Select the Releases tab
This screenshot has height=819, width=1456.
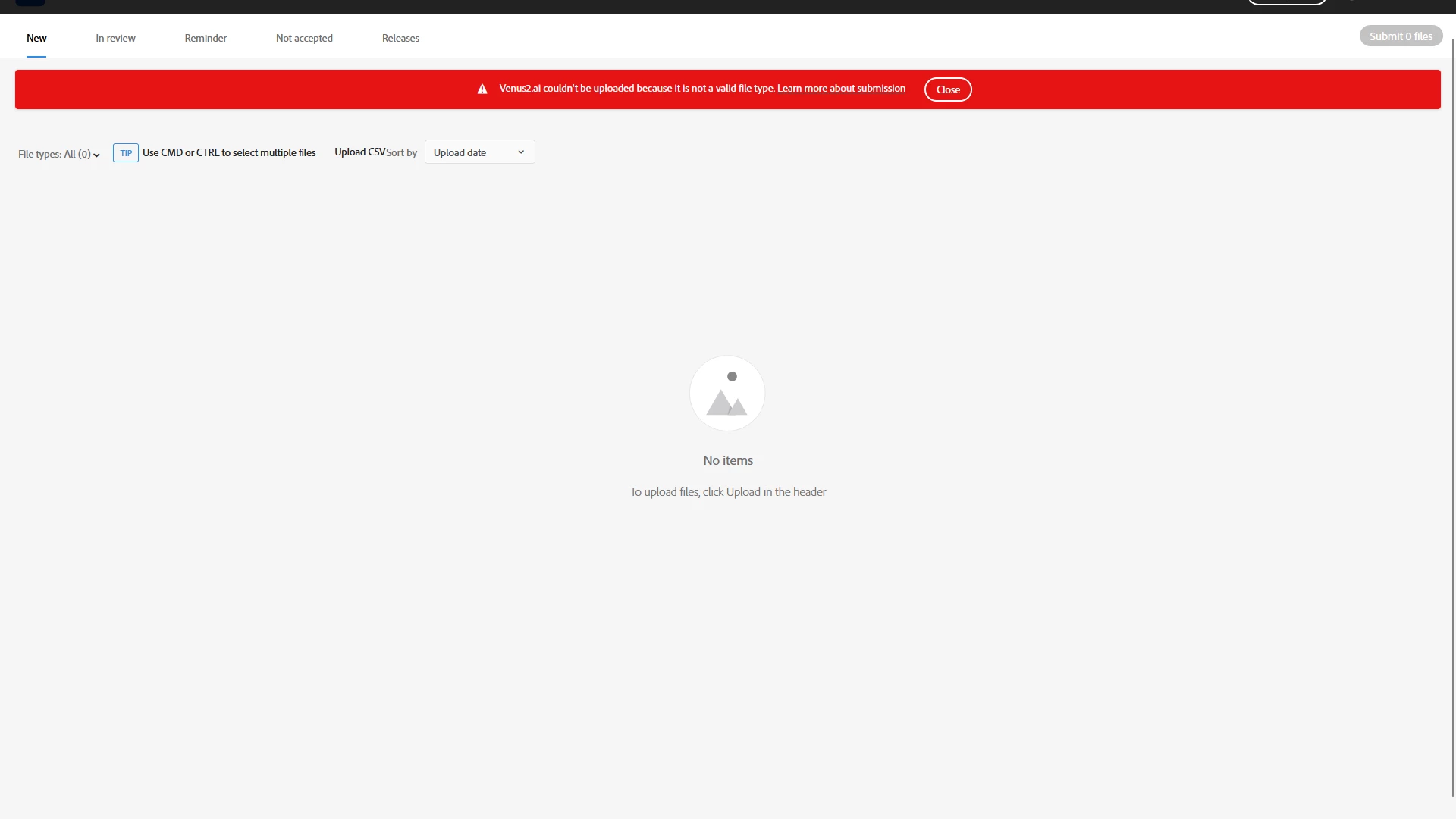(400, 38)
